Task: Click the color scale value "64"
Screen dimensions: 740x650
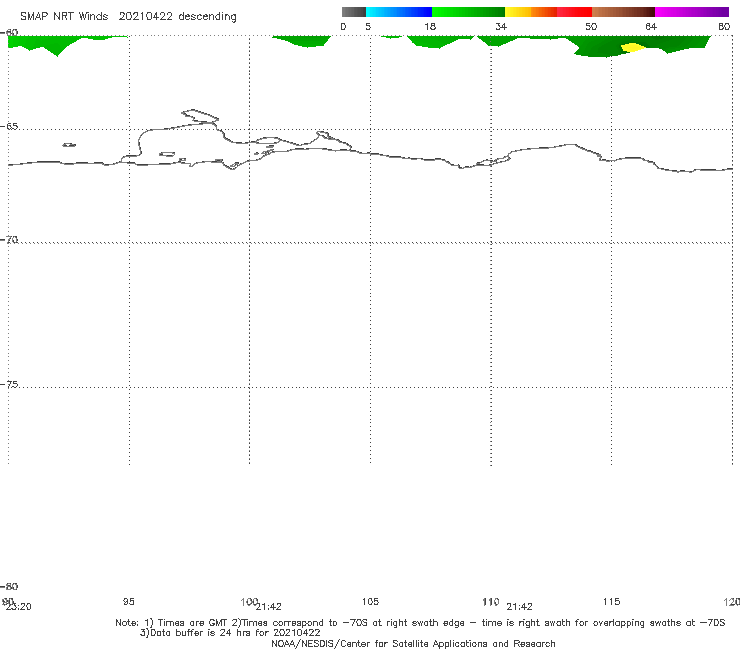Action: pos(651,27)
